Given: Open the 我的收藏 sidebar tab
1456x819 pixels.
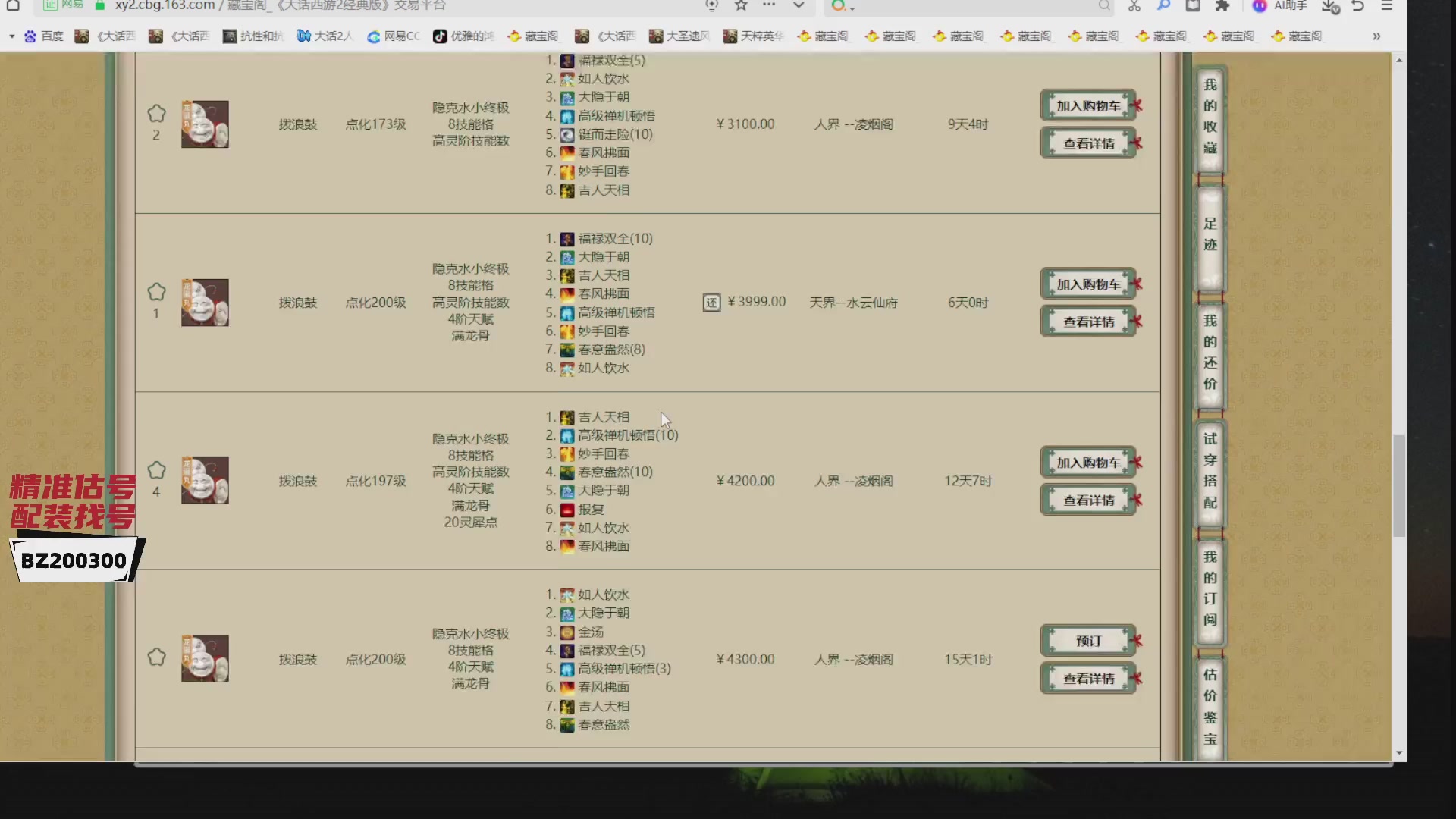Looking at the screenshot, I should [x=1210, y=116].
